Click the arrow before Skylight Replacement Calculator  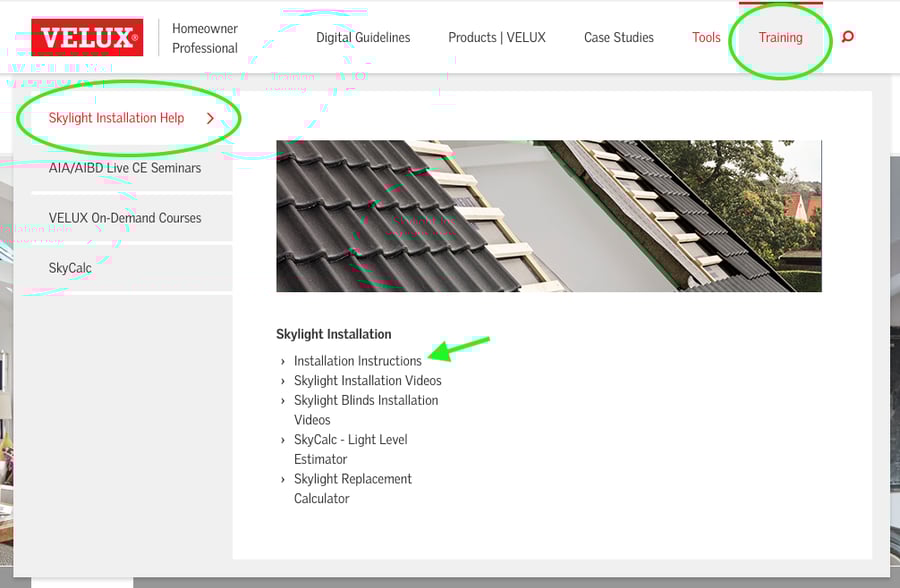(283, 478)
